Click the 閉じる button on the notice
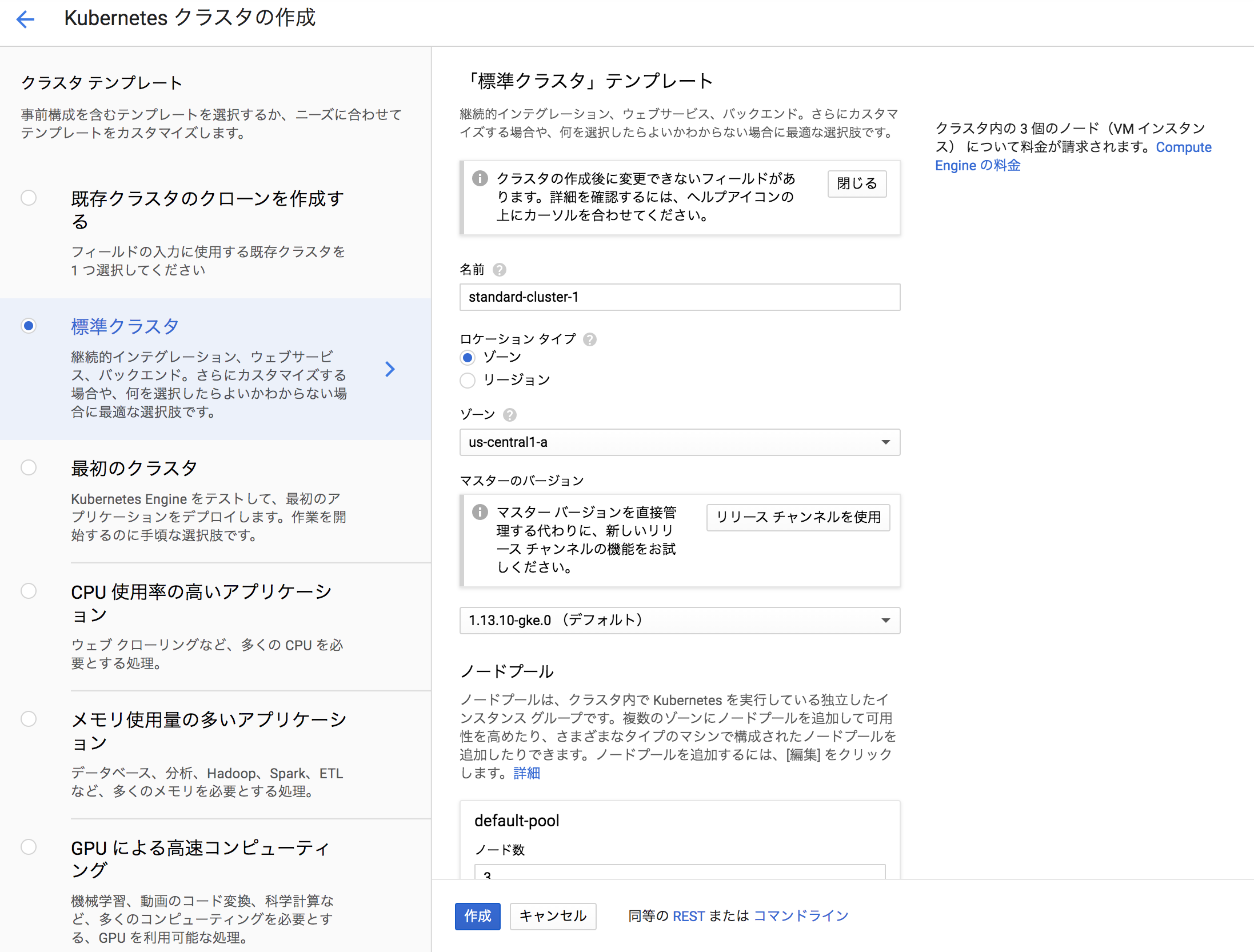The image size is (1254, 952). point(857,184)
